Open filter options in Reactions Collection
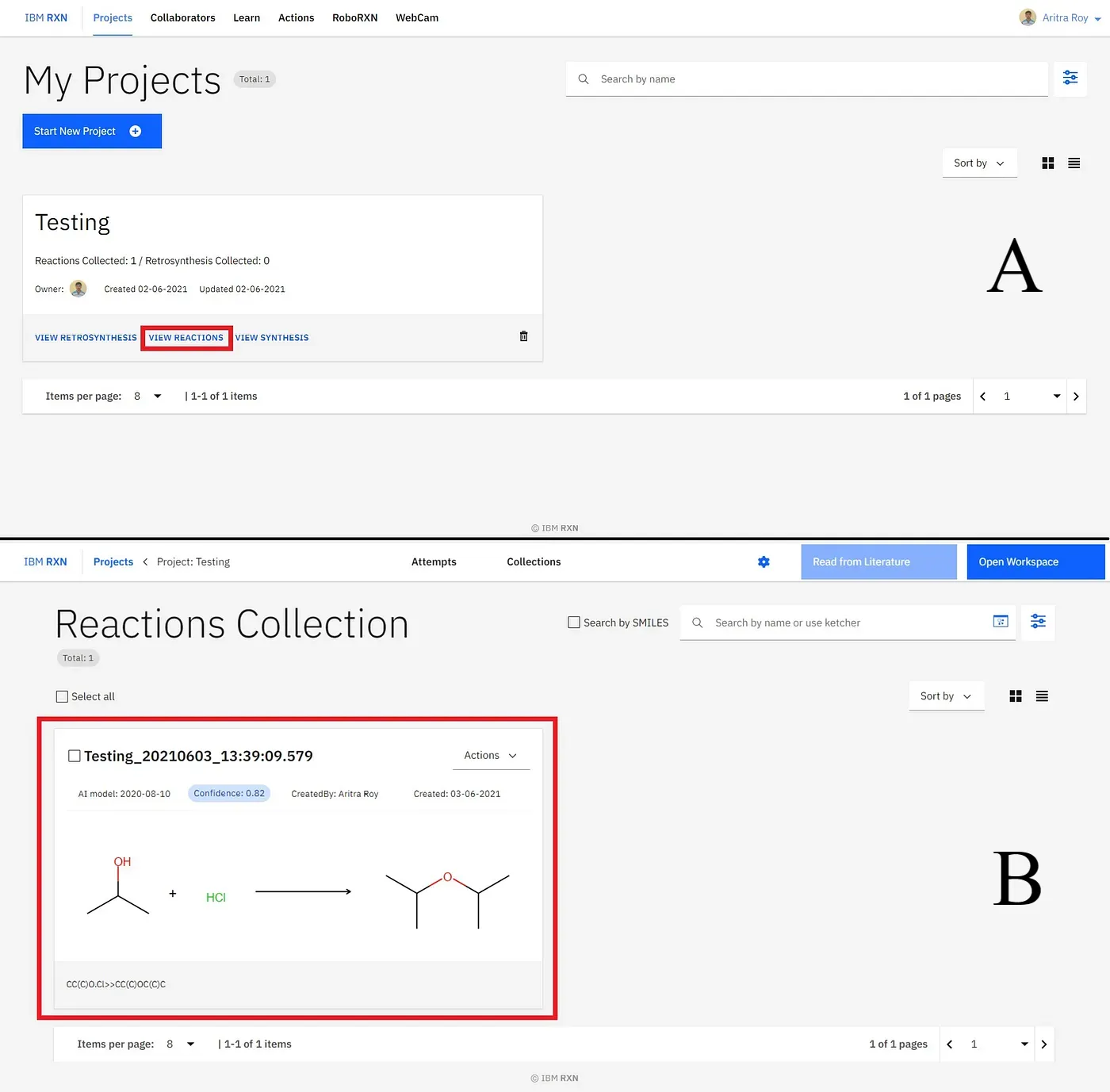 [x=1038, y=622]
